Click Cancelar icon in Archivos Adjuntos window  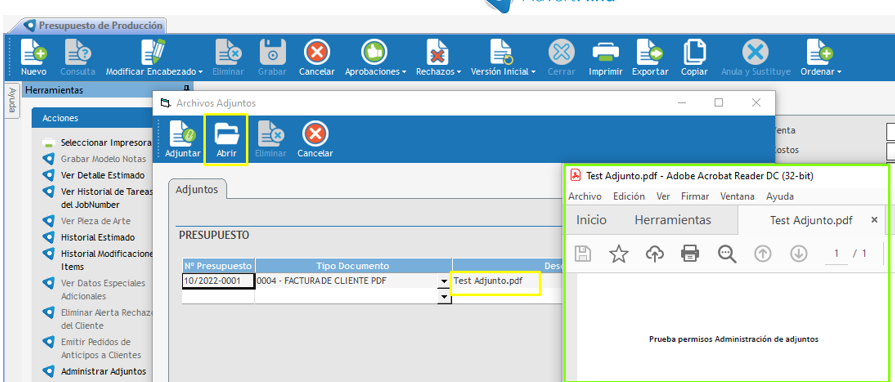click(x=315, y=135)
